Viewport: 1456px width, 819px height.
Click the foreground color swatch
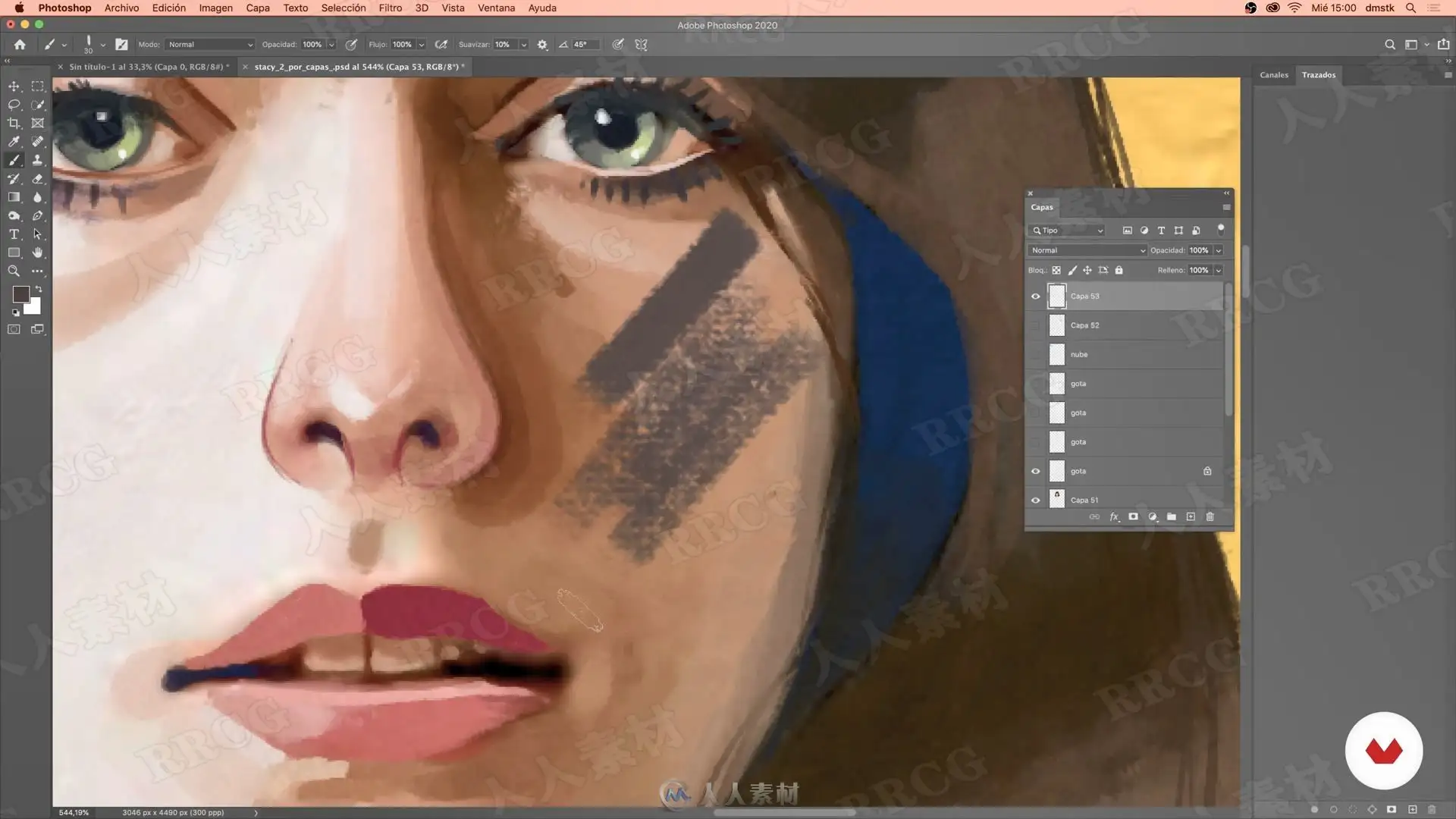click(20, 293)
